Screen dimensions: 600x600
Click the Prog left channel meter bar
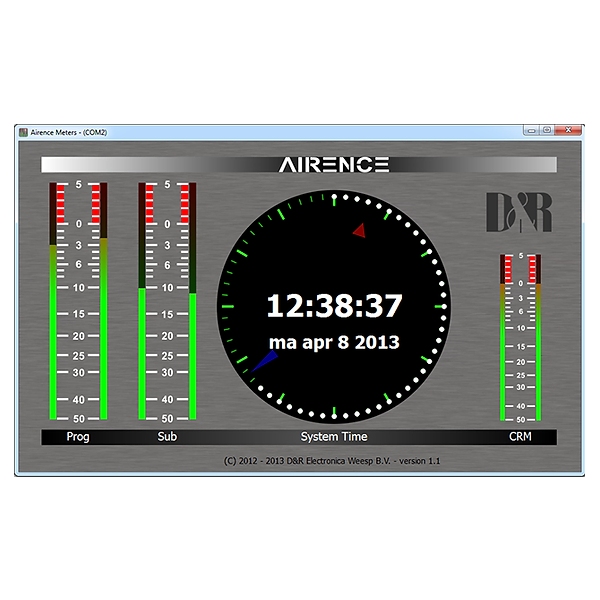pyautogui.click(x=53, y=301)
